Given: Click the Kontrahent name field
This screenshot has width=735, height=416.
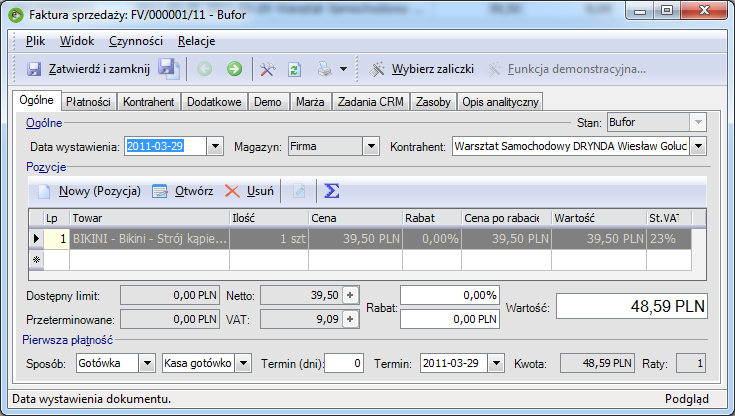Looking at the screenshot, I should (x=571, y=146).
